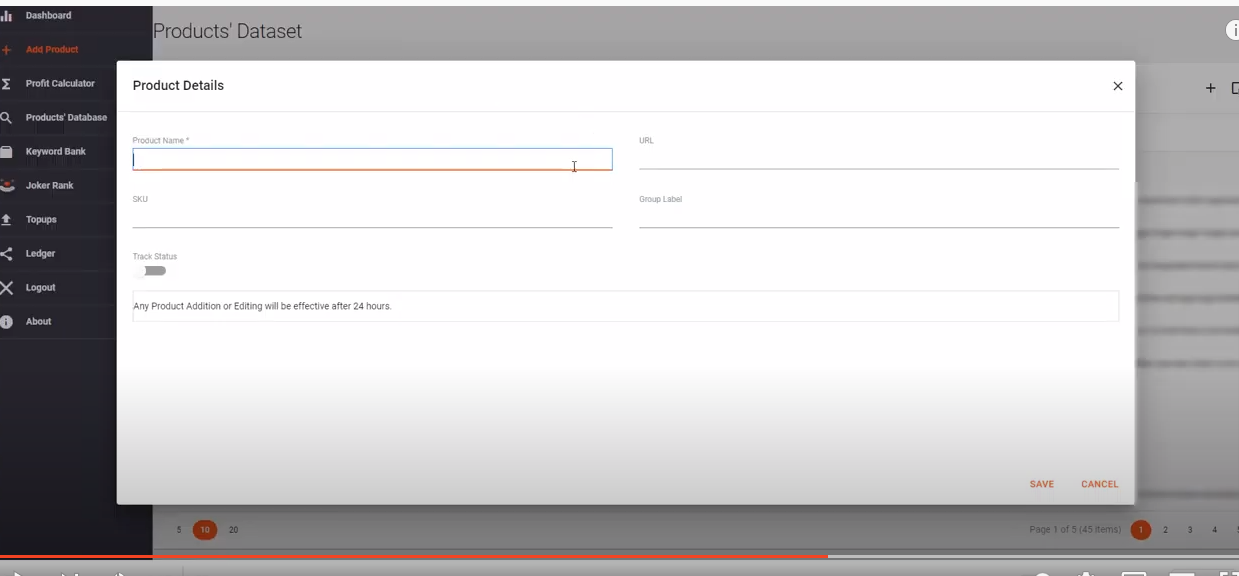Click the Topups upload icon

click(x=6, y=220)
